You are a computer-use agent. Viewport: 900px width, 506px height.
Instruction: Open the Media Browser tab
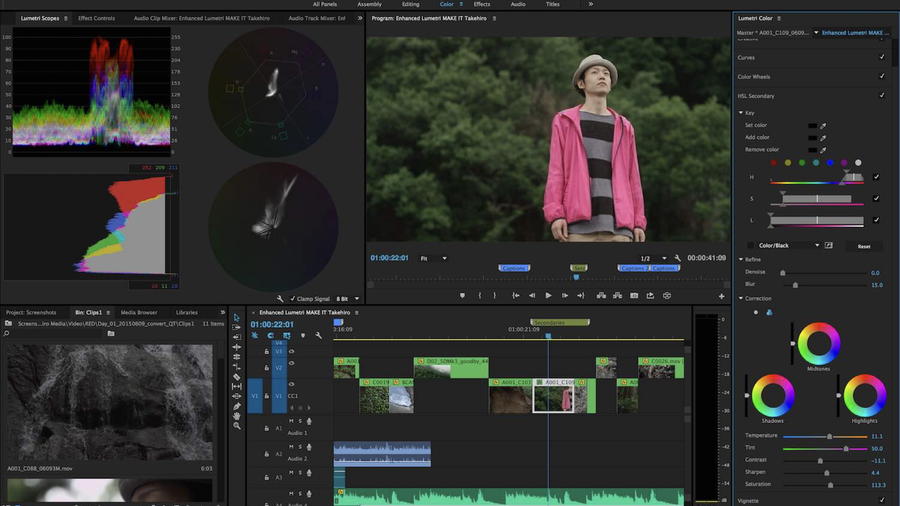pos(140,312)
